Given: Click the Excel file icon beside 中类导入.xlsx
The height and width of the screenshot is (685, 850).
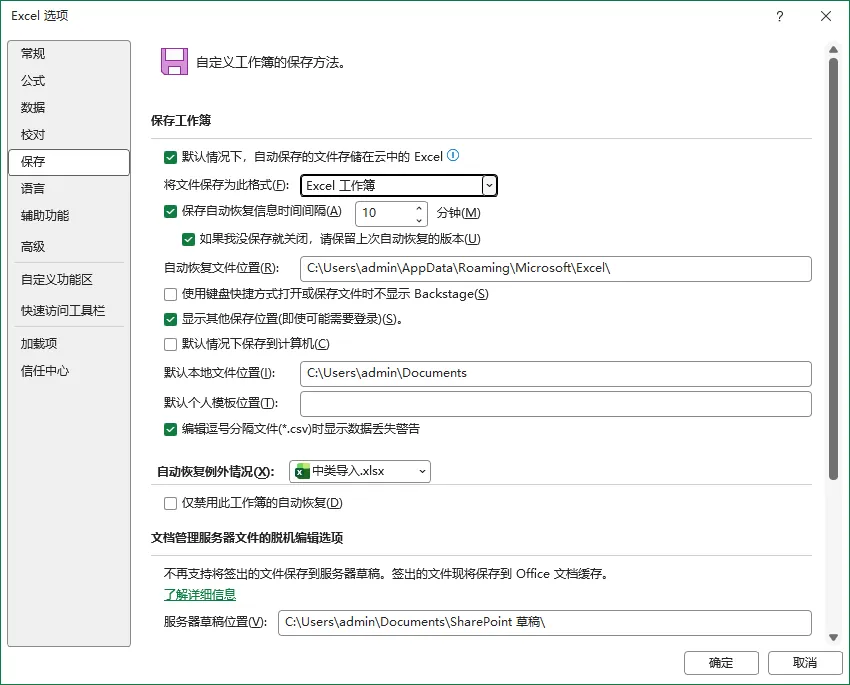Looking at the screenshot, I should pos(302,471).
